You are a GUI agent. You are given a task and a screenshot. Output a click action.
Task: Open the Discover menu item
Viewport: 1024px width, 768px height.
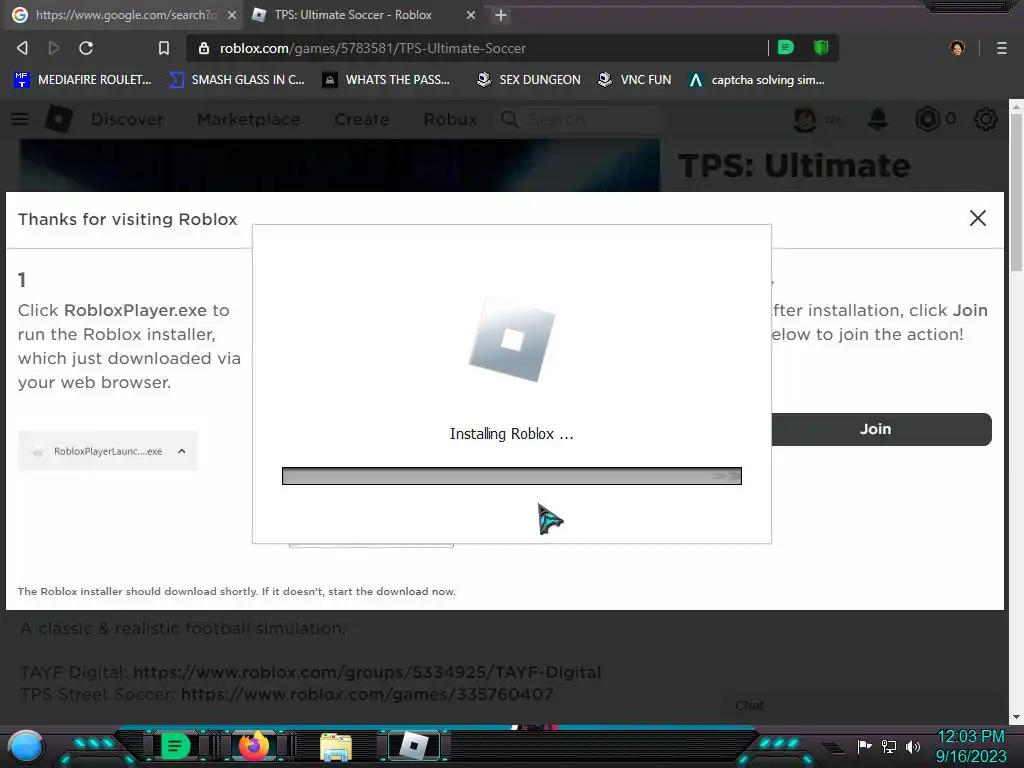(x=127, y=120)
